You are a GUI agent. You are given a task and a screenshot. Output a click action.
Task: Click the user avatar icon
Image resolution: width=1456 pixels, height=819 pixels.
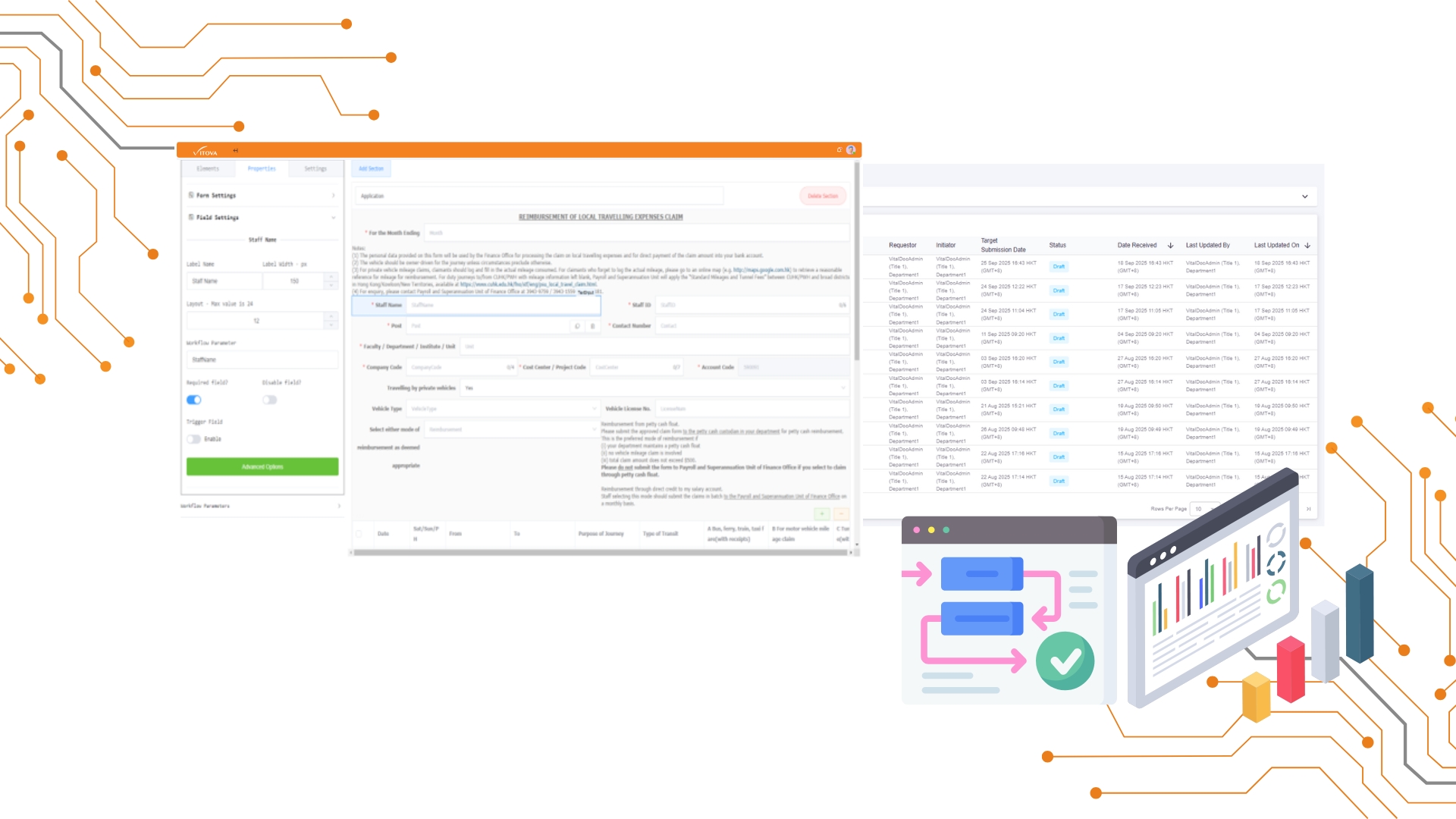(x=851, y=150)
